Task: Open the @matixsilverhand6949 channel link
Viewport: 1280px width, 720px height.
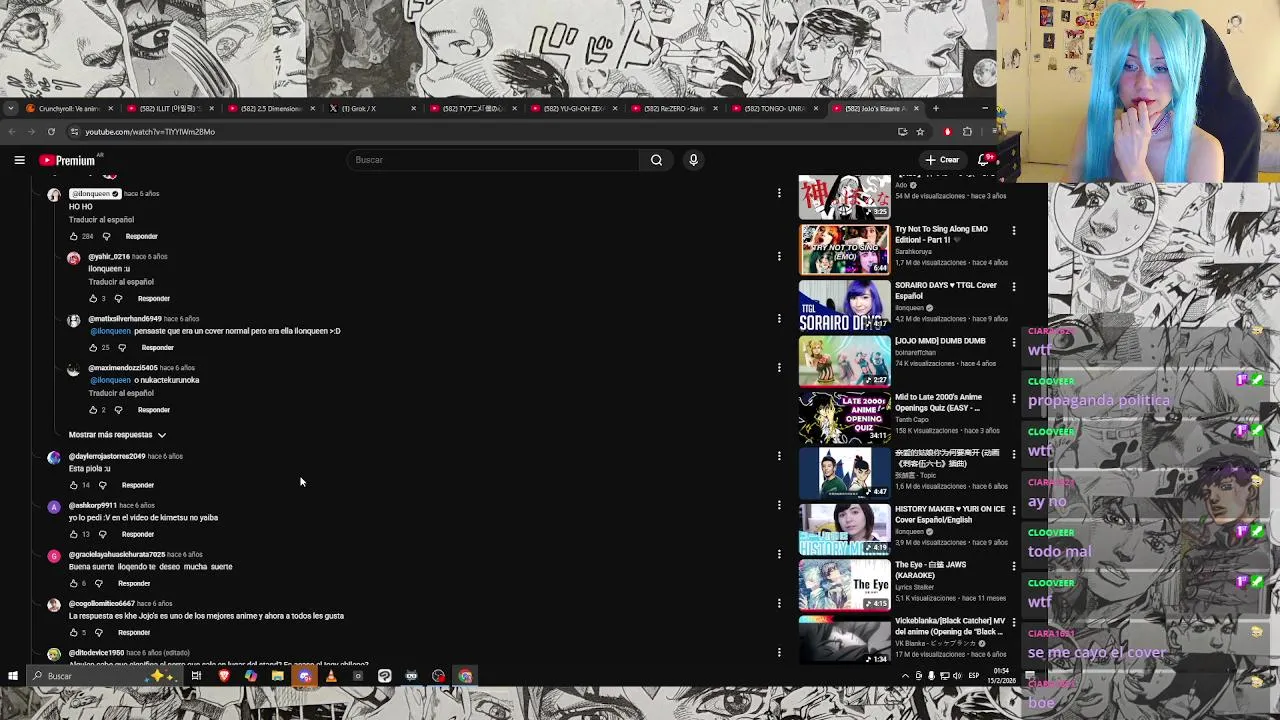Action: 125,319
